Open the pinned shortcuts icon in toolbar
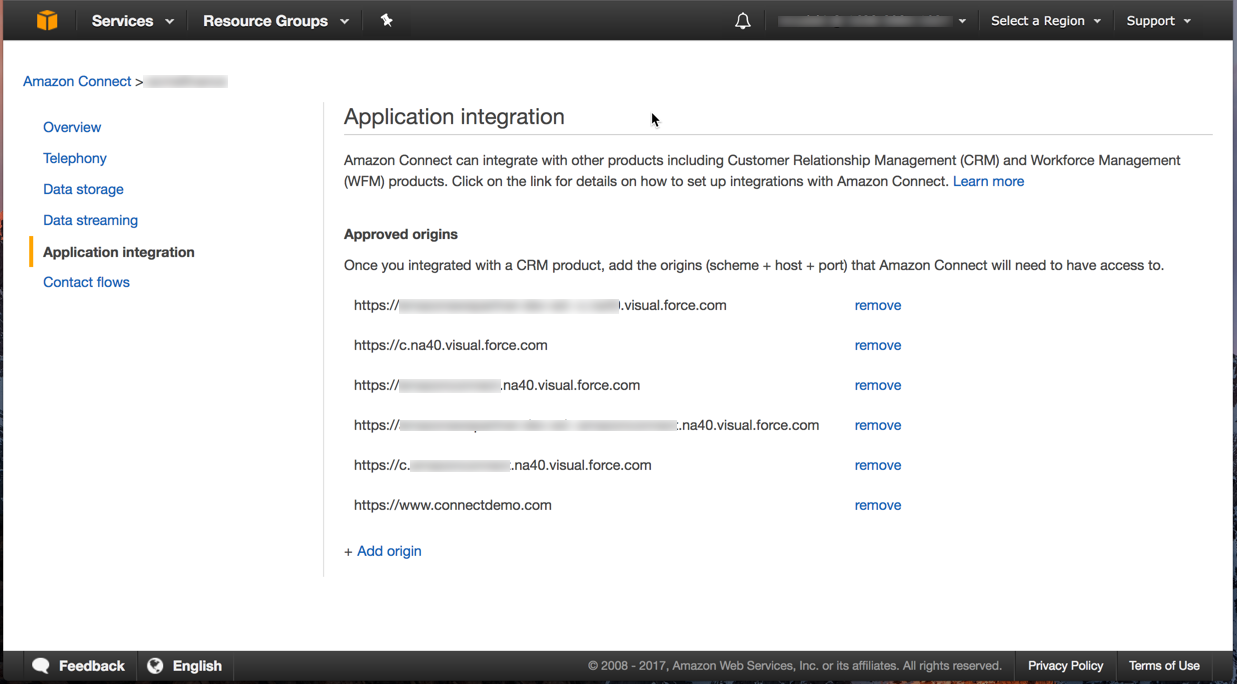 pos(386,20)
